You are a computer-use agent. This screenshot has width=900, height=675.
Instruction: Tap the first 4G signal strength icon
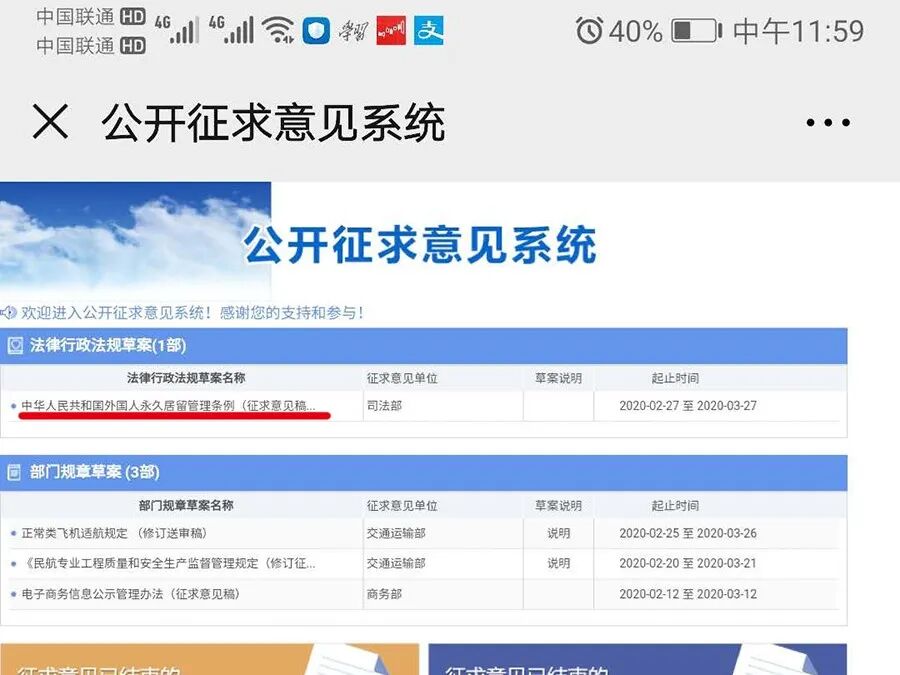pyautogui.click(x=177, y=29)
